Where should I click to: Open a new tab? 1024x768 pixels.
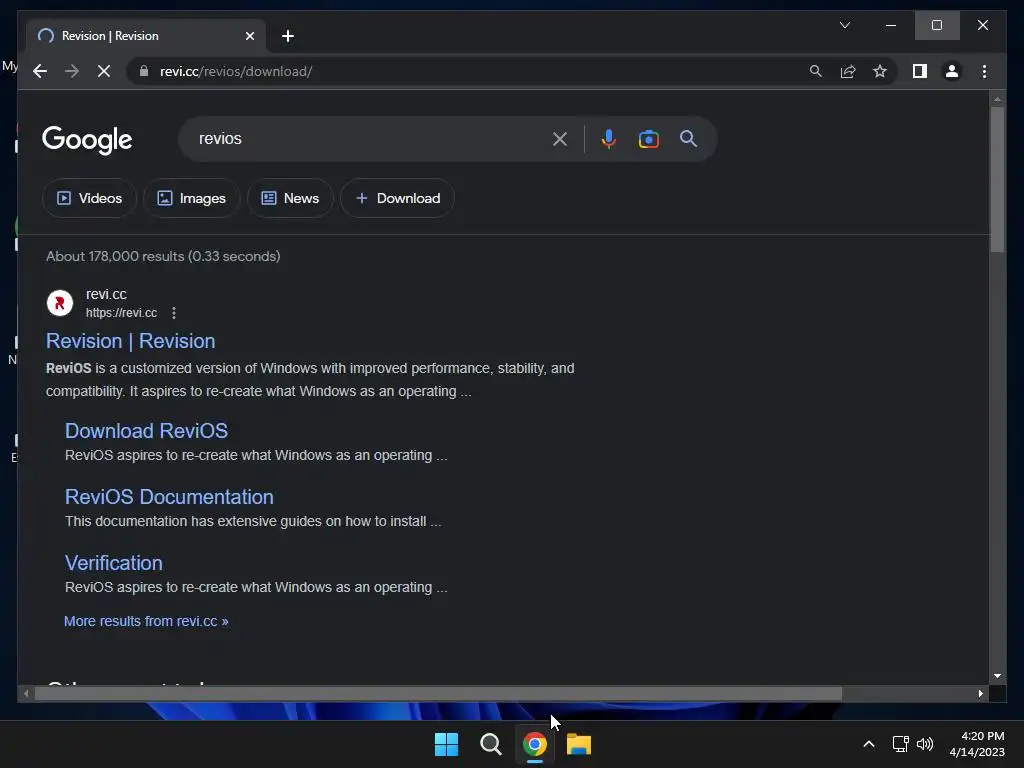click(x=287, y=36)
